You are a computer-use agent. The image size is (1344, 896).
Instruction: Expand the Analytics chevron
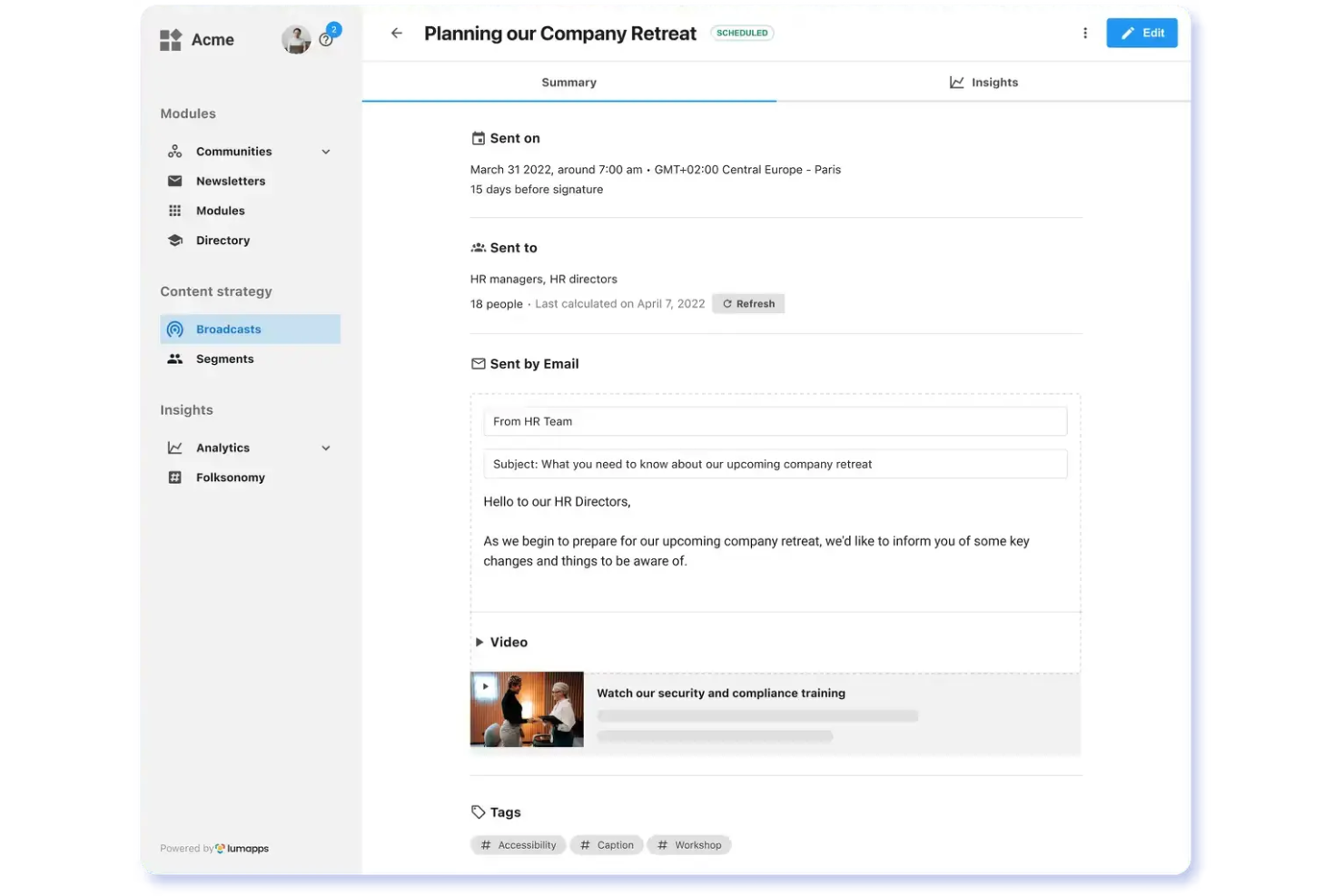[x=326, y=448]
